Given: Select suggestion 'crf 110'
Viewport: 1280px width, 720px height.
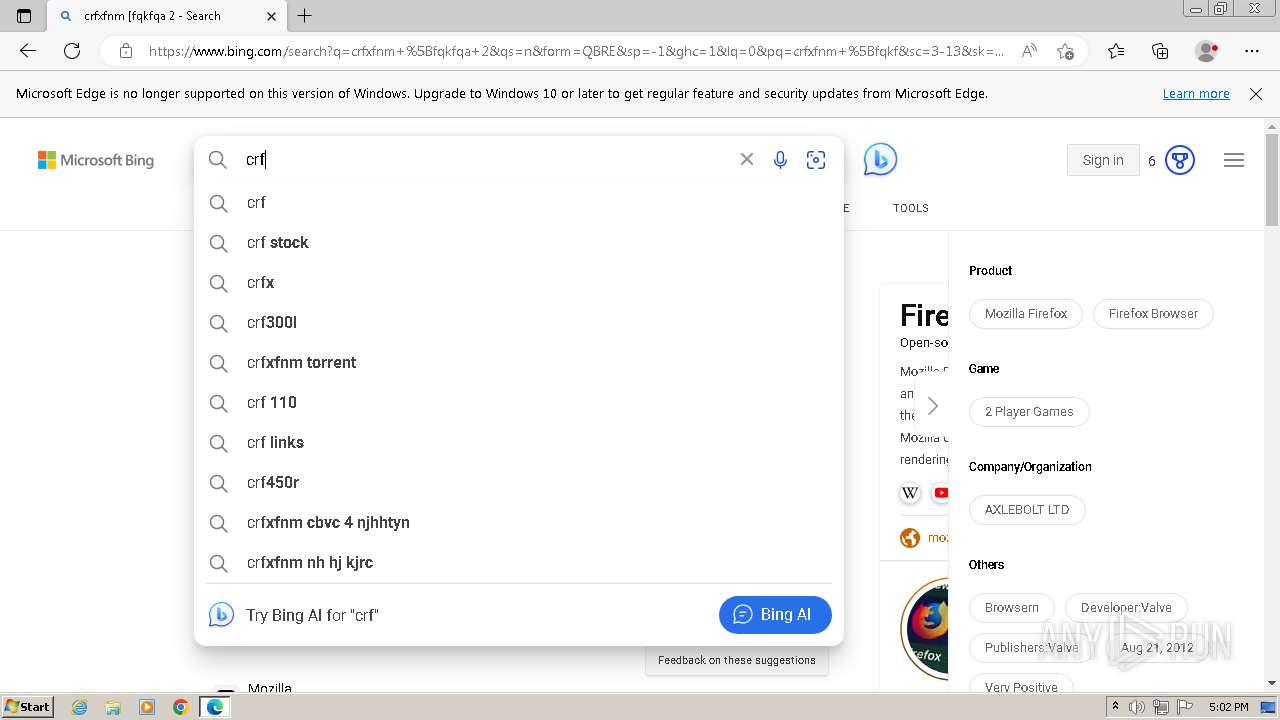Looking at the screenshot, I should (x=519, y=402).
